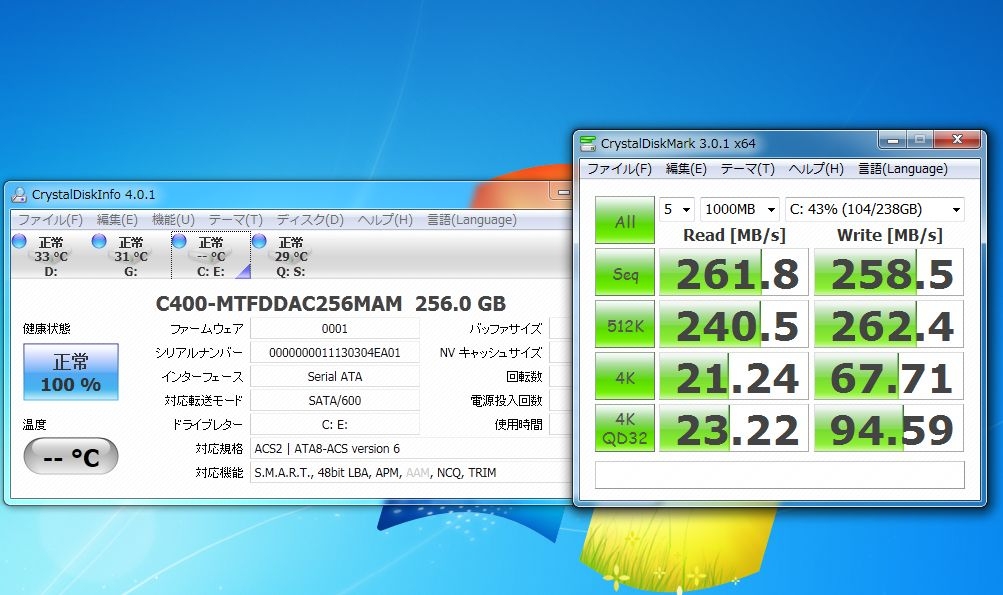
Task: Click the 正常 100% health status button
Action: pos(70,372)
